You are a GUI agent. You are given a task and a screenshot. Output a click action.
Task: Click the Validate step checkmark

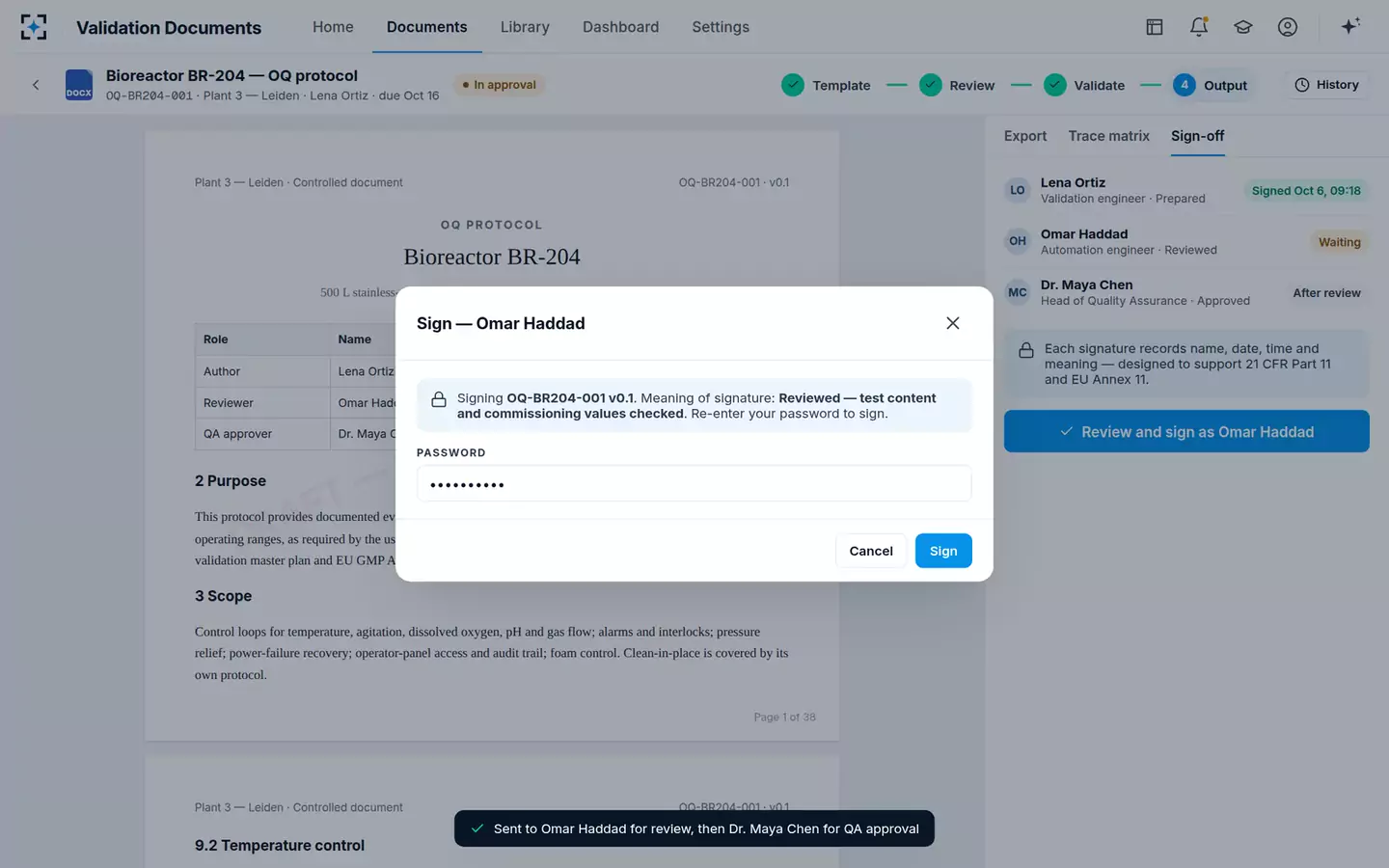1055,85
